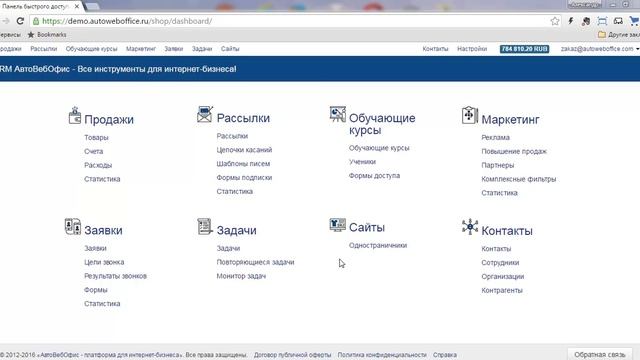Open the Монитор задач link
The image size is (640, 360).
pyautogui.click(x=241, y=276)
